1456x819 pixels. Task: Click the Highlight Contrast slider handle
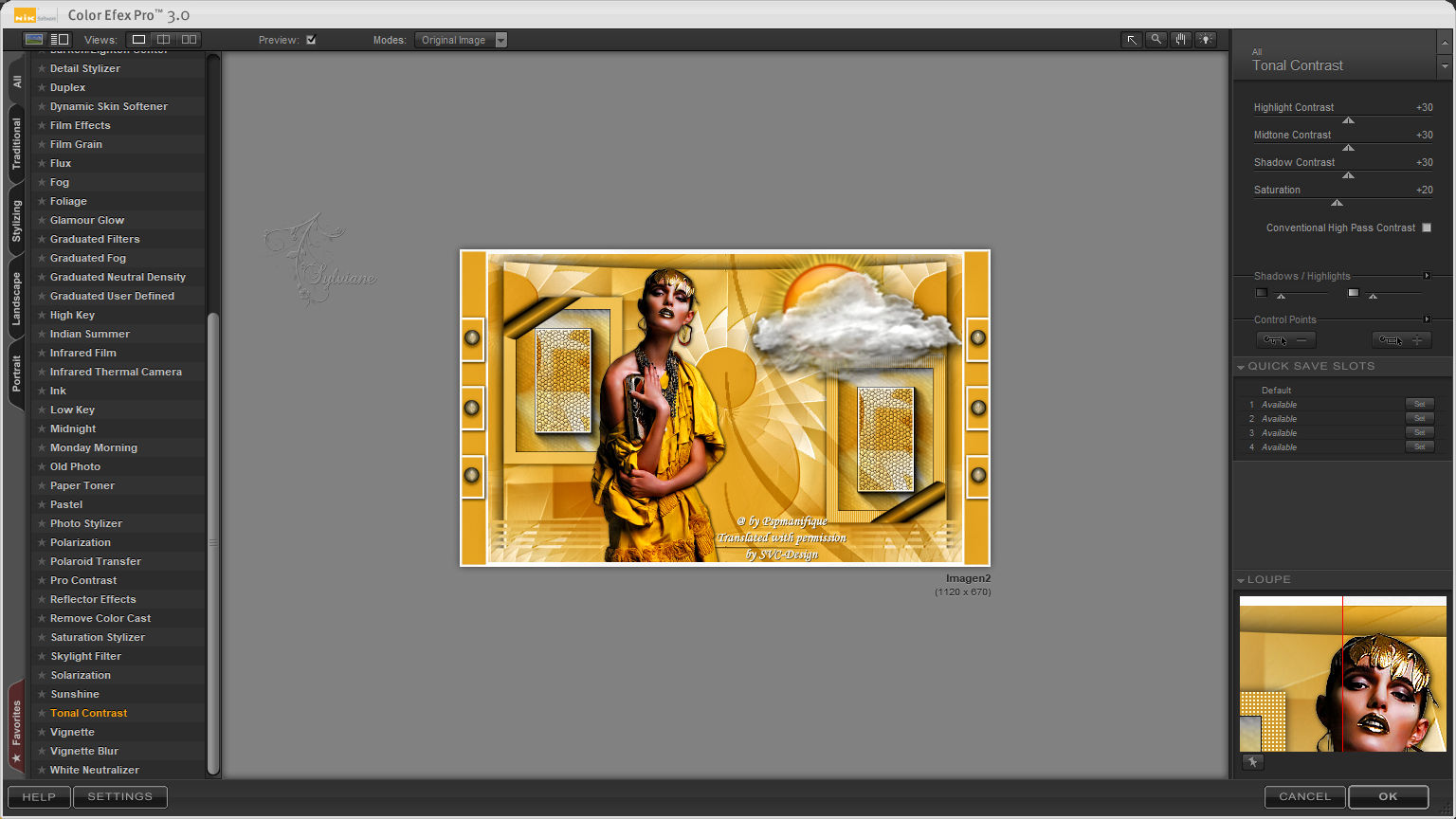pos(1348,120)
